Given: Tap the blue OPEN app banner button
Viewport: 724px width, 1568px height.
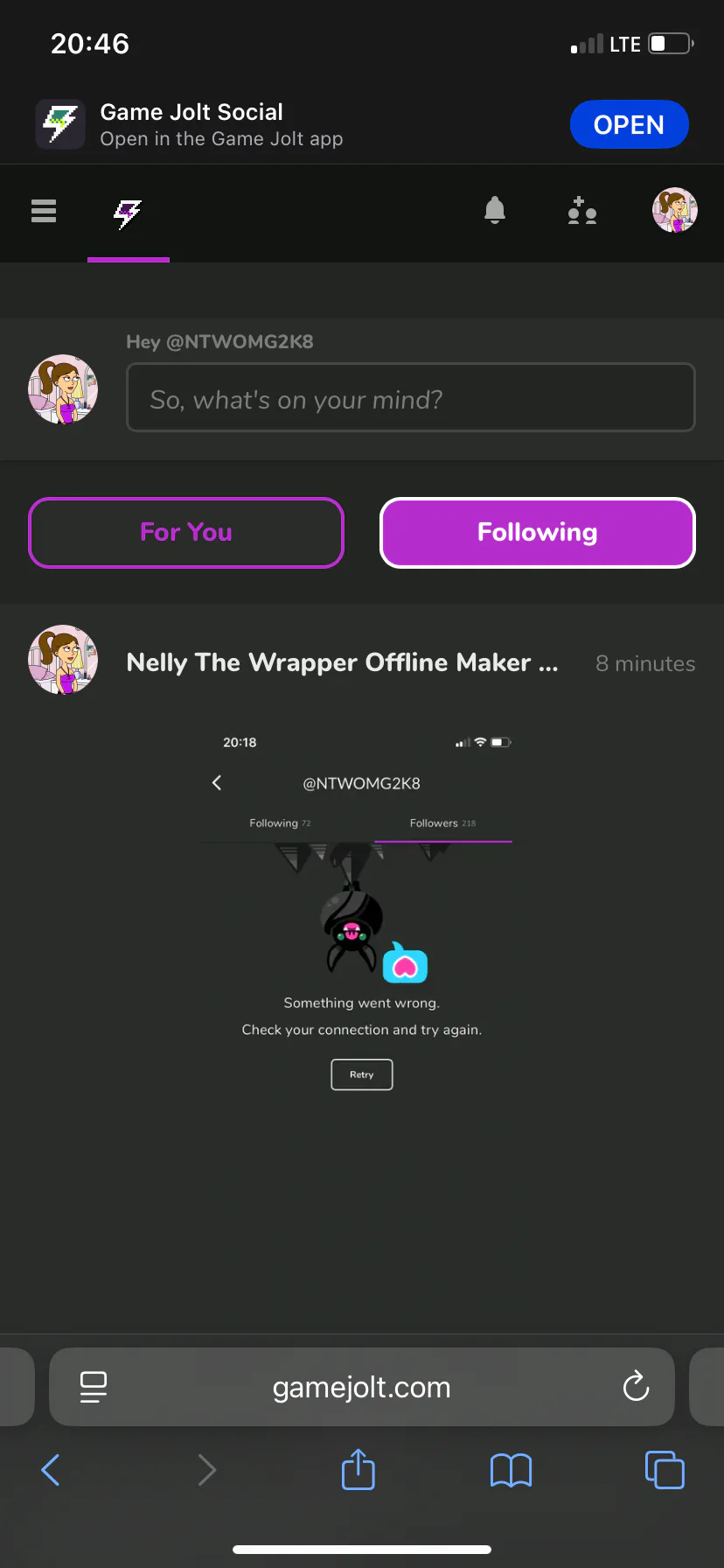Looking at the screenshot, I should 630,124.
